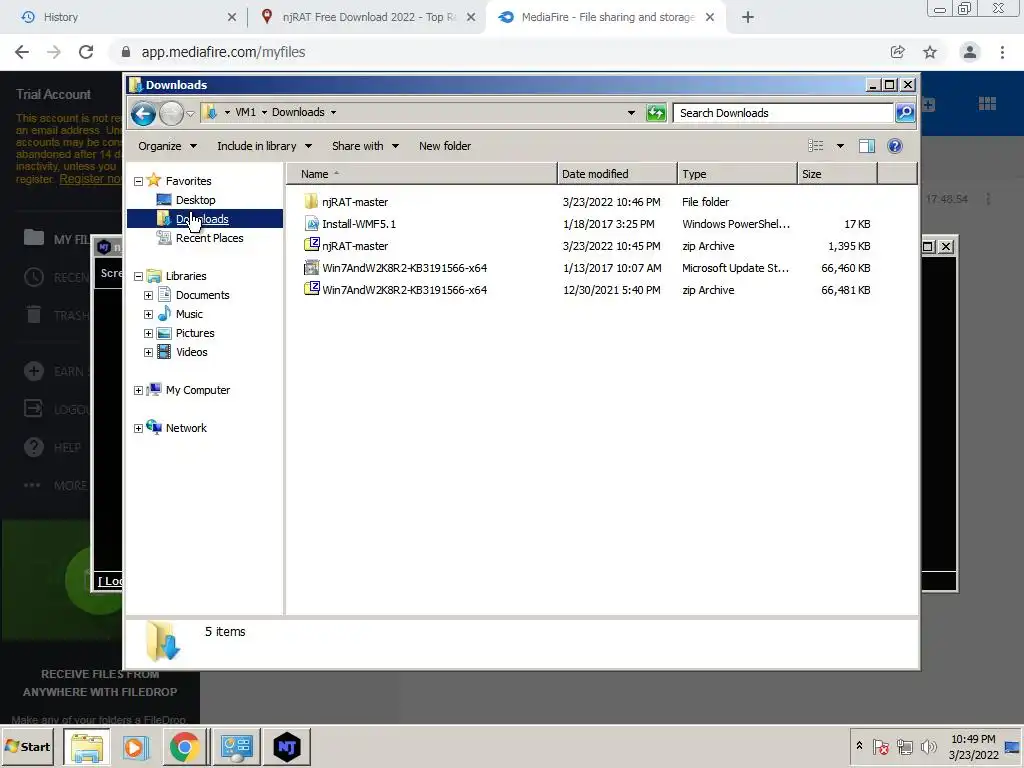
Task: Click the Explorer forward arrow button
Action: [172, 114]
